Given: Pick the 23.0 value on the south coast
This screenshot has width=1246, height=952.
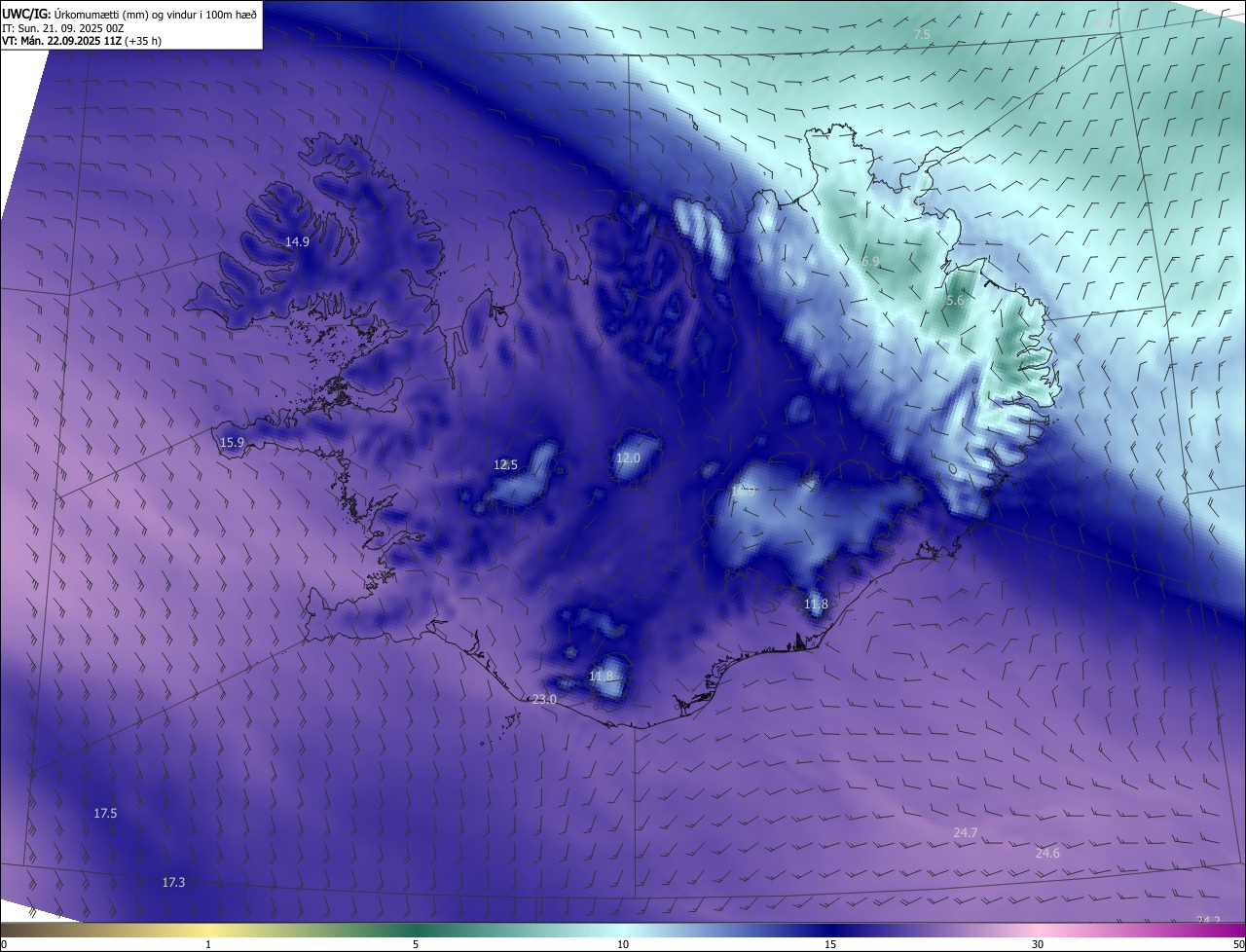Looking at the screenshot, I should 544,699.
